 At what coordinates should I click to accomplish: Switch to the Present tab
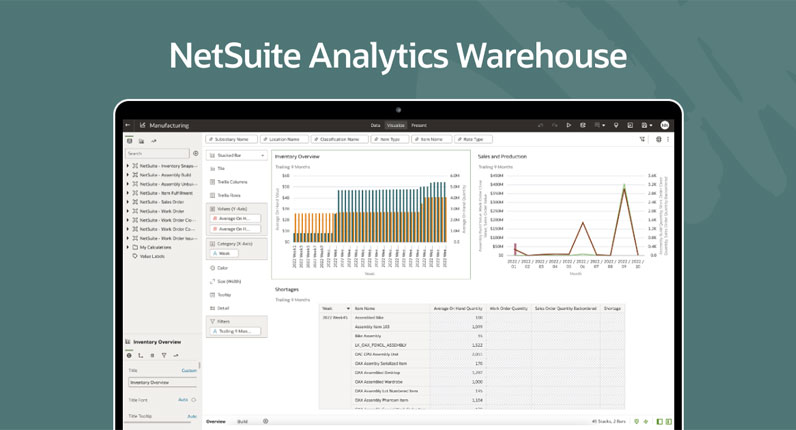(x=419, y=125)
